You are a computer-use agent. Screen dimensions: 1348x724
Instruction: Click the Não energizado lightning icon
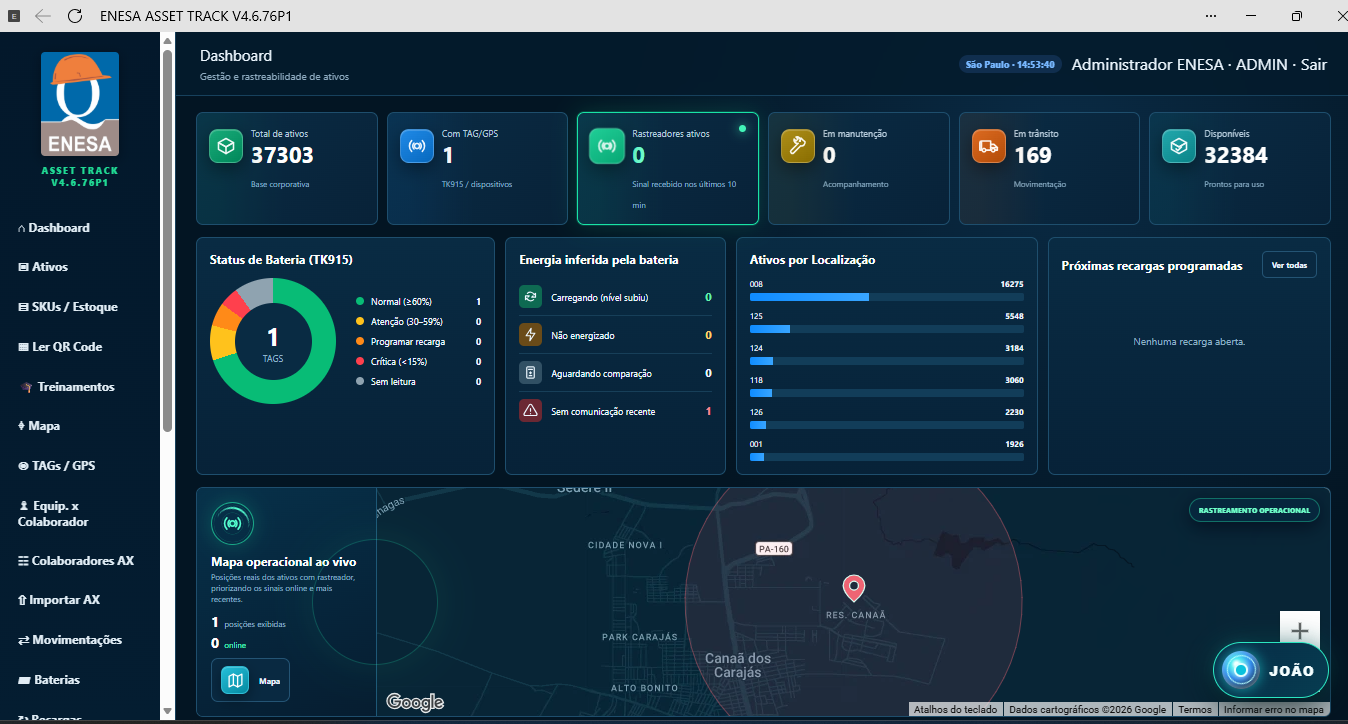coord(530,335)
